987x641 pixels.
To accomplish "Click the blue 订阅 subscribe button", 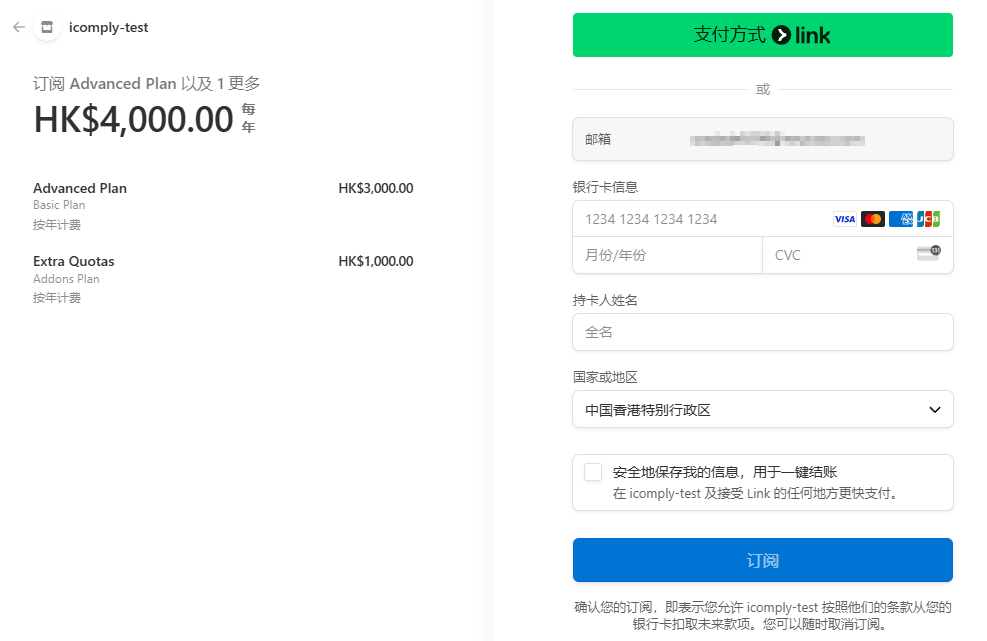I will pos(763,560).
